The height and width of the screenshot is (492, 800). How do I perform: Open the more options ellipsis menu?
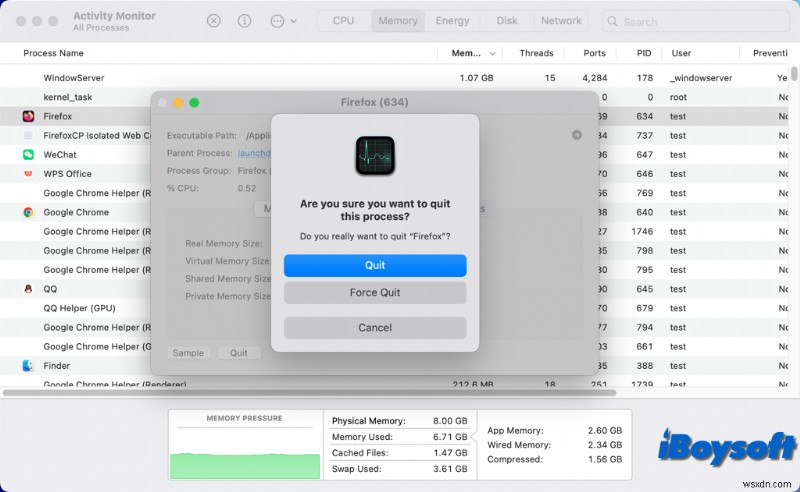[x=283, y=21]
